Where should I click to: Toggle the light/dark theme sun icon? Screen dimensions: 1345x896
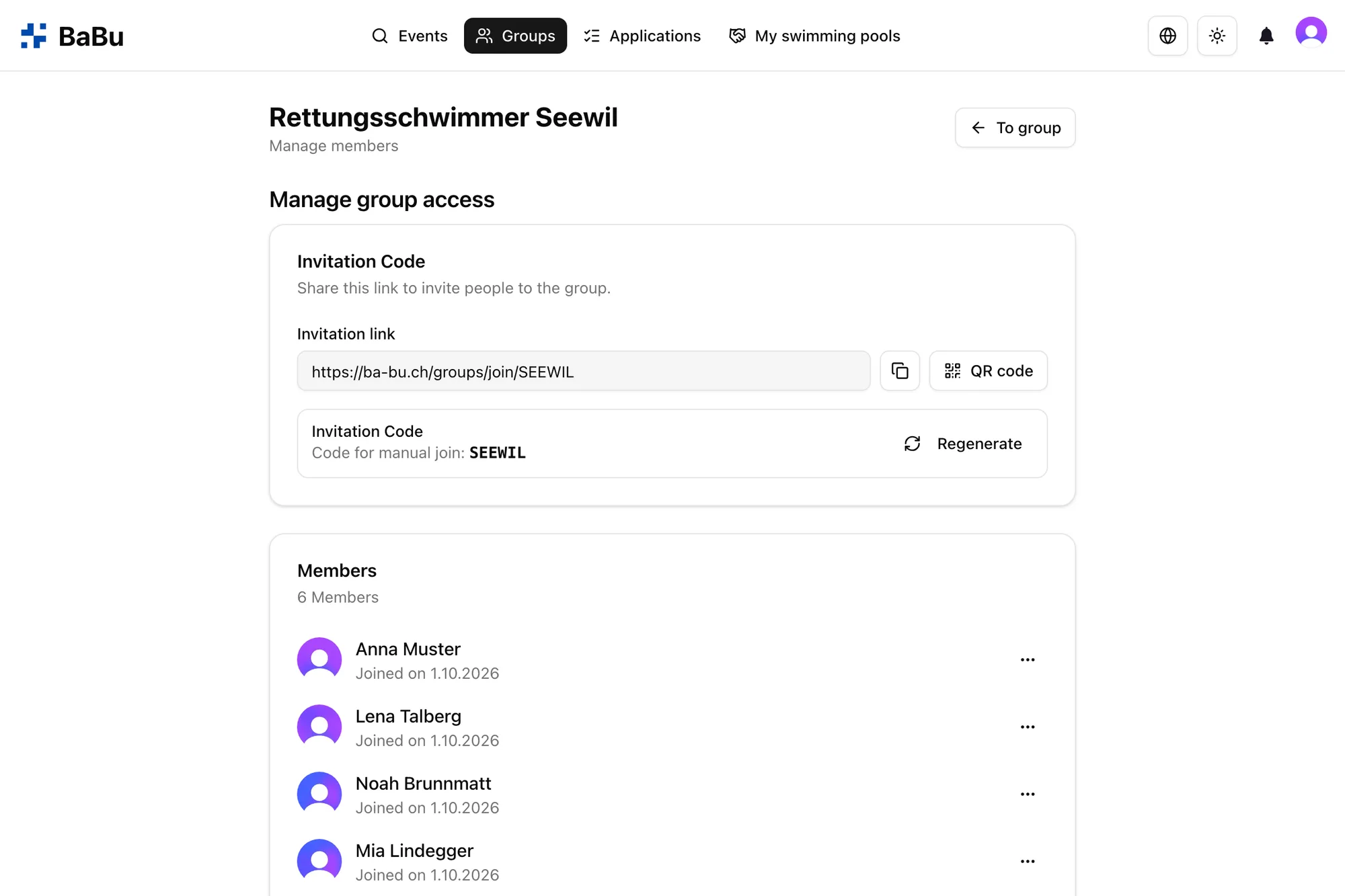tap(1217, 36)
